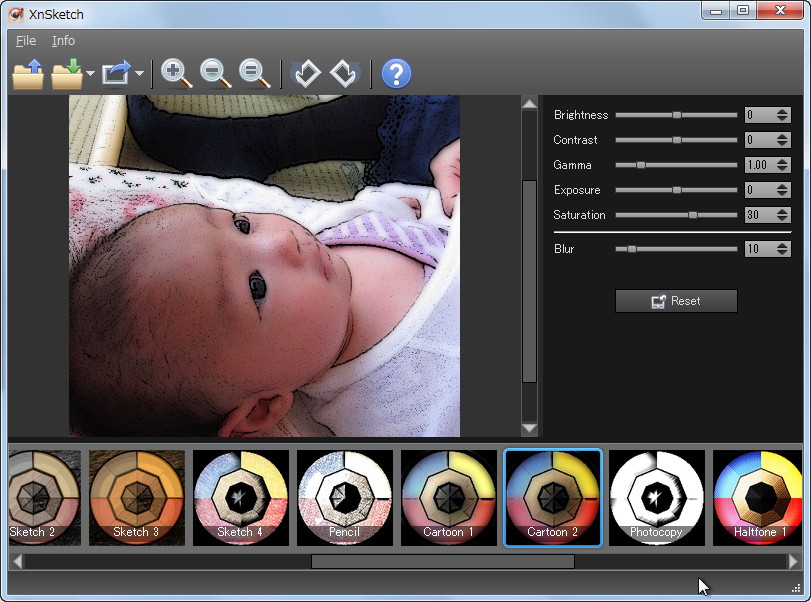This screenshot has width=811, height=602.
Task: Select the Sketch 3 effect thumbnail
Action: (137, 498)
